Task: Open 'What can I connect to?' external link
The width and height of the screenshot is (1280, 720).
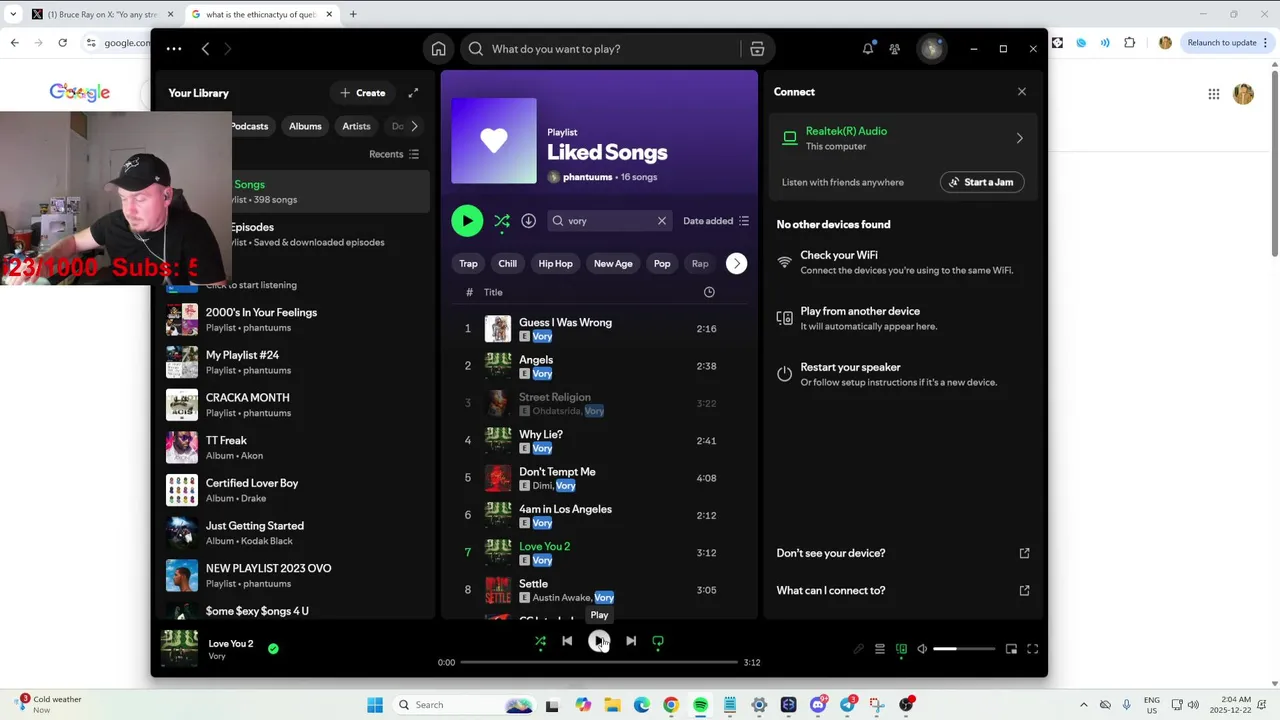Action: coord(1024,590)
